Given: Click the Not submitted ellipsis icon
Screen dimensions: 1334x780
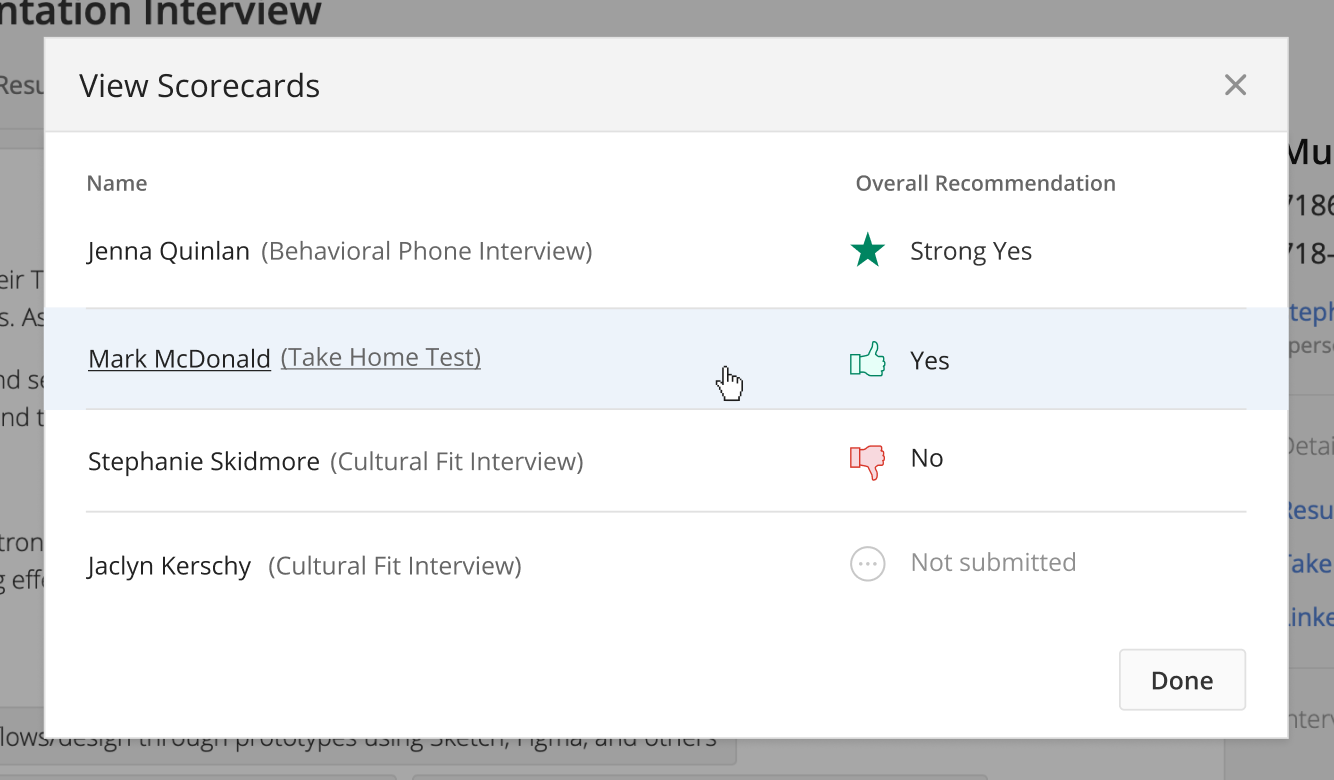Looking at the screenshot, I should [867, 564].
